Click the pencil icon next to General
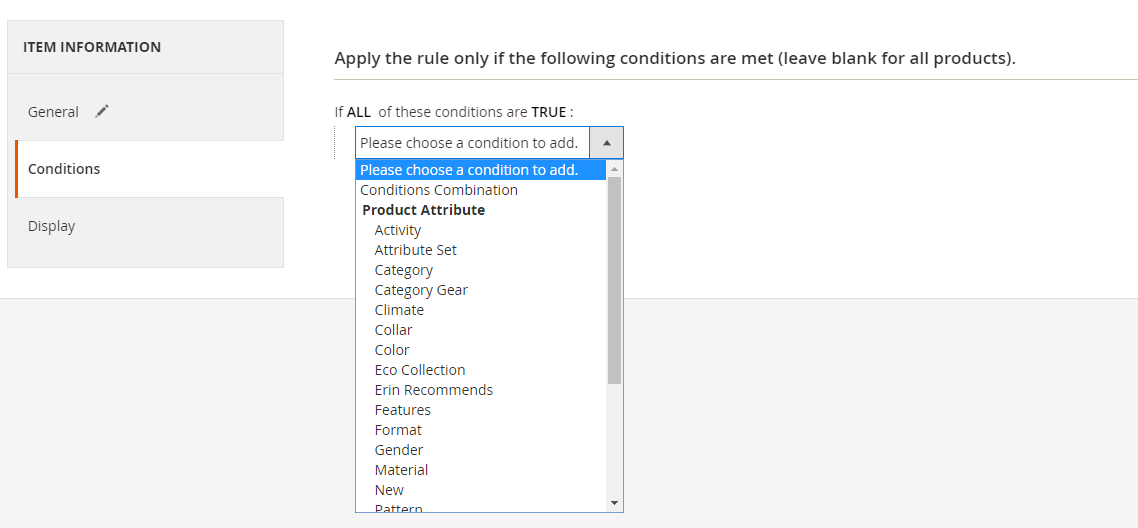Image resolution: width=1138 pixels, height=528 pixels. (x=101, y=112)
